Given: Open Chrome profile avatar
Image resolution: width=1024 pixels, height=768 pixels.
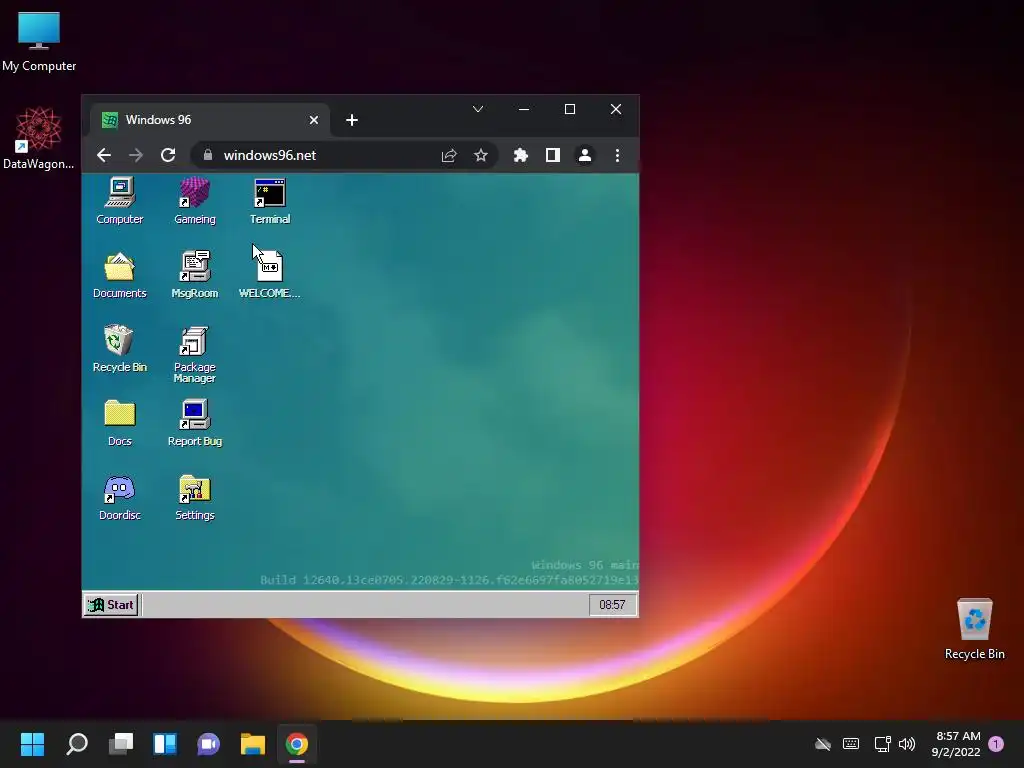Looking at the screenshot, I should pyautogui.click(x=585, y=155).
